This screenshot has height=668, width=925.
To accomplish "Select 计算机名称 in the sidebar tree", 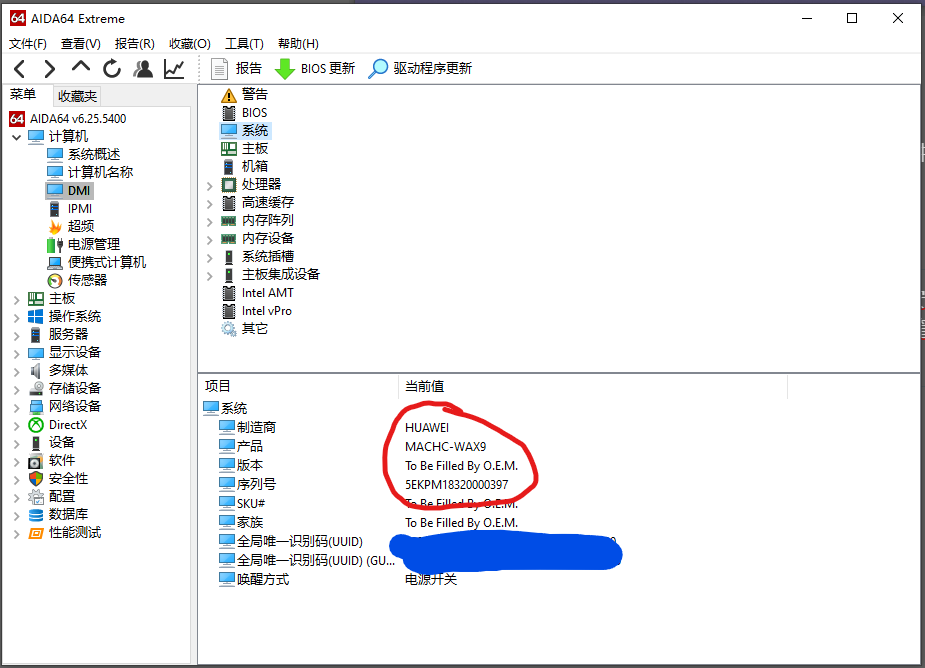I will point(90,172).
